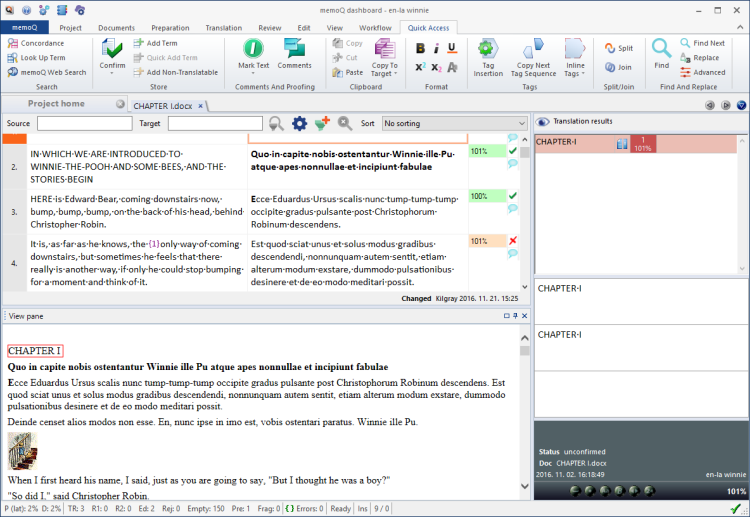The image size is (750, 517).
Task: Collapse the ribbon with the chevron
Action: click(740, 27)
